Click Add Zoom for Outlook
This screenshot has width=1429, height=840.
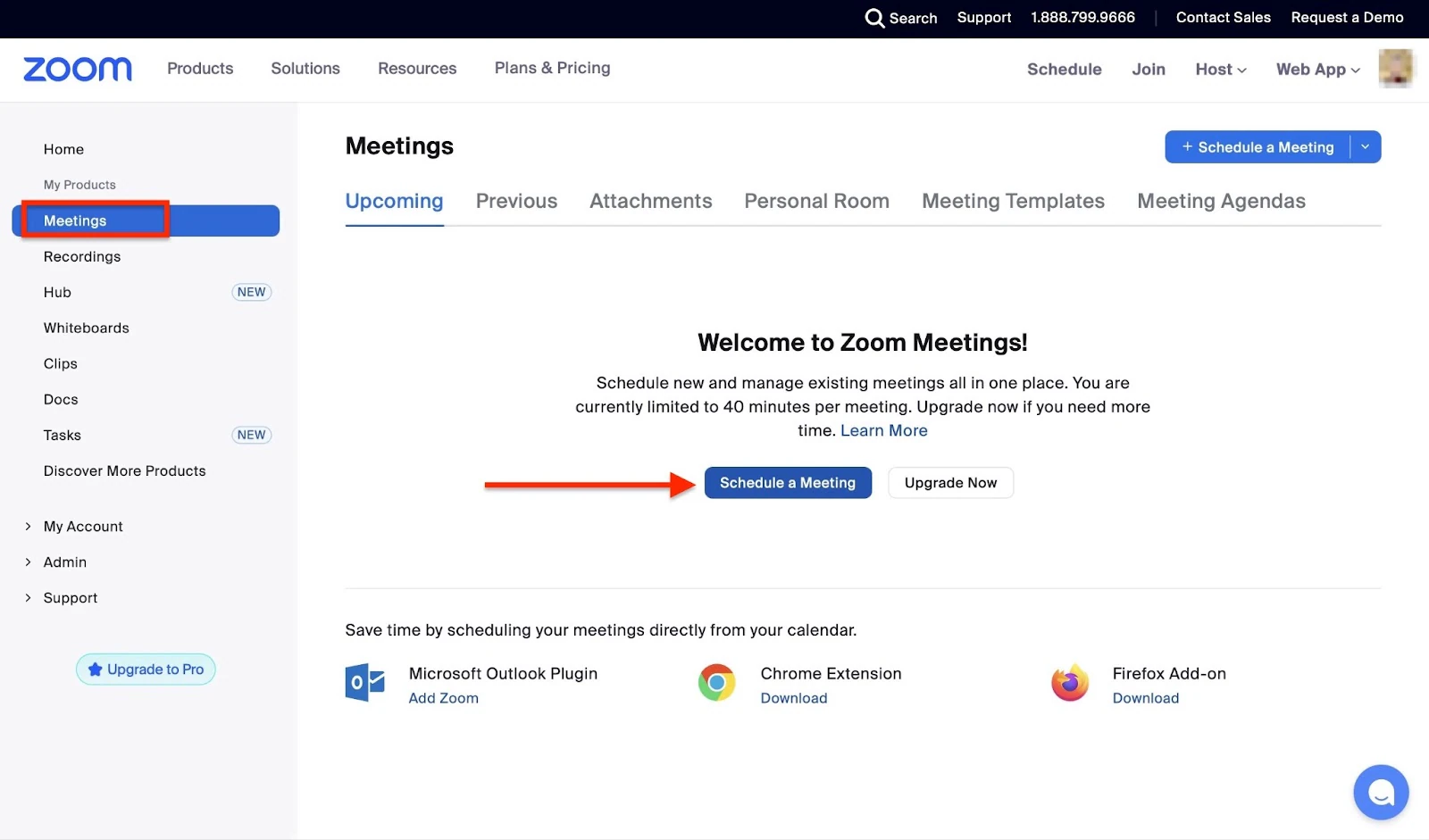[444, 699]
